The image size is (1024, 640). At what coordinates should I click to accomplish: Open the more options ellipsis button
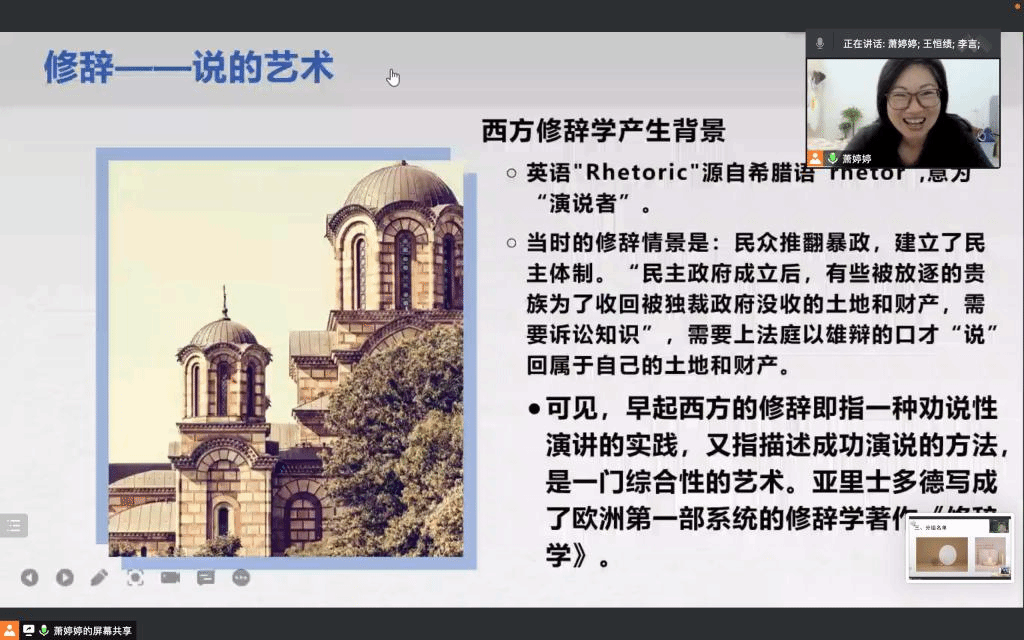[241, 577]
